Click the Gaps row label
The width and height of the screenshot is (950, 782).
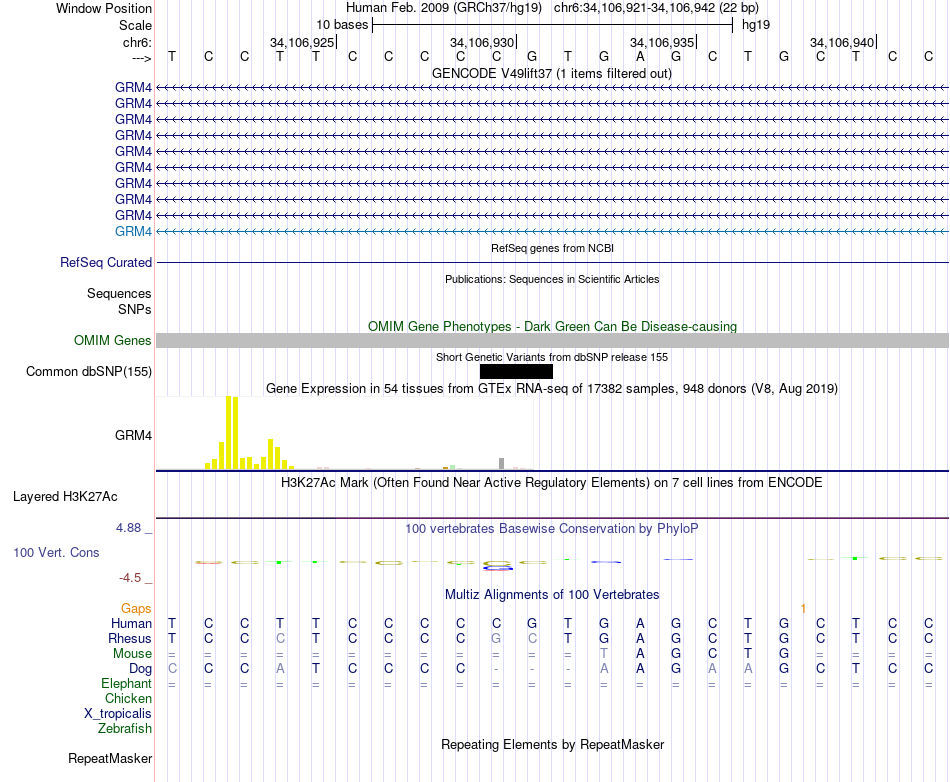[x=136, y=609]
